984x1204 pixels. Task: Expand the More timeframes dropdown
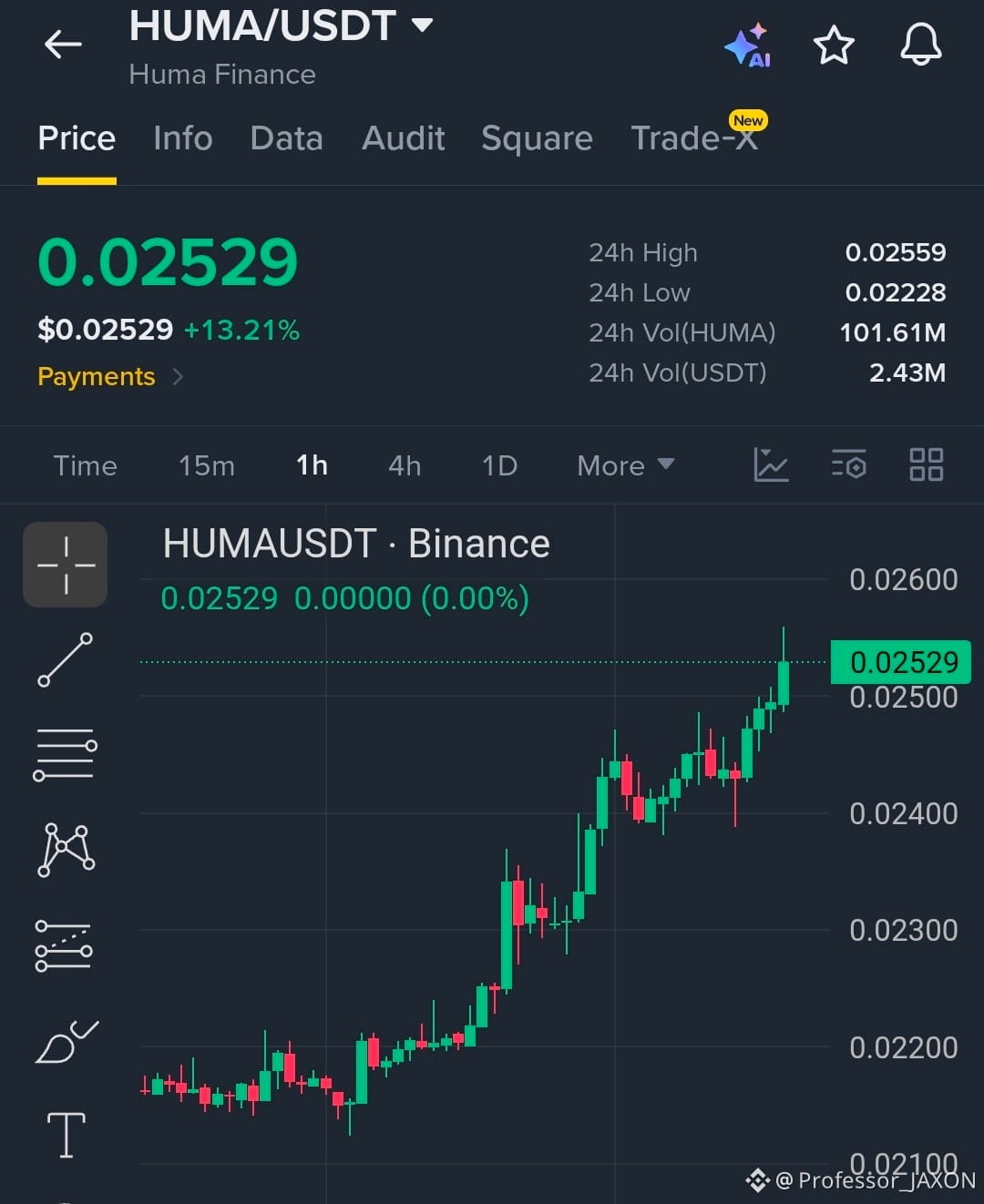coord(626,465)
